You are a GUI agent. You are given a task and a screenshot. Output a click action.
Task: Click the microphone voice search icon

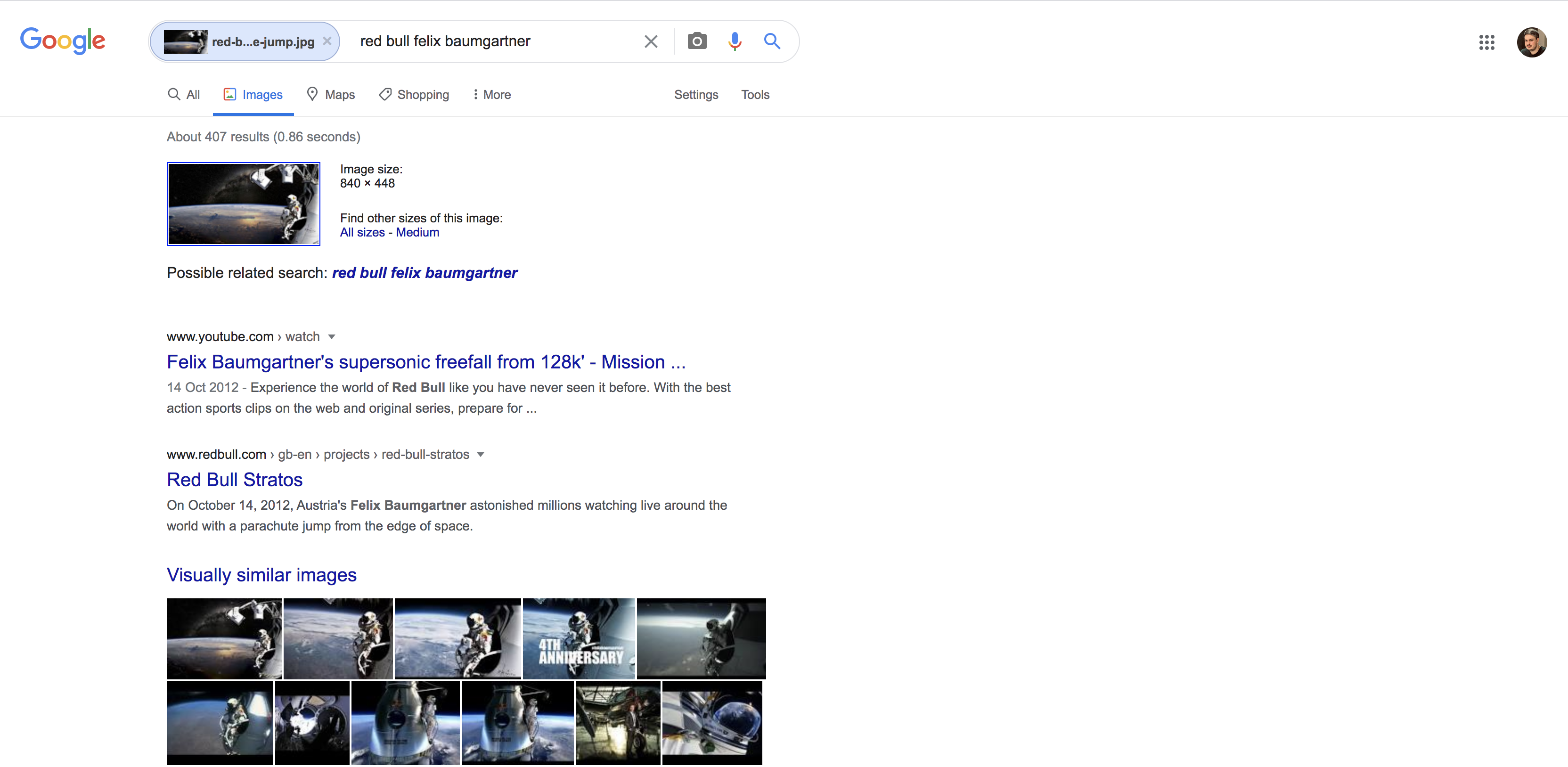(733, 41)
